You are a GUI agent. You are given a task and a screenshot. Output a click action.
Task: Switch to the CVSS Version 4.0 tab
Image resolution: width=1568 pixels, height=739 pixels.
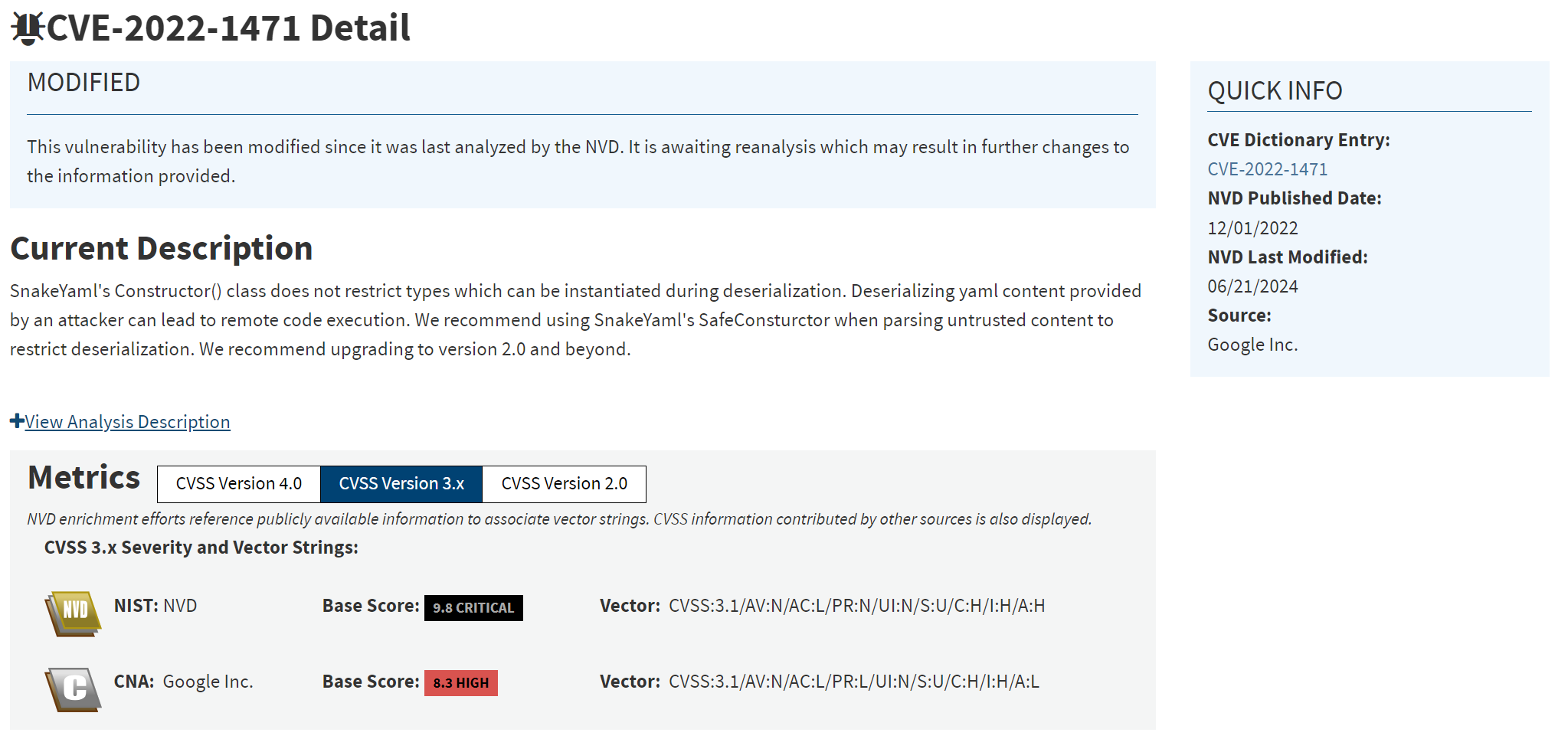coord(238,484)
